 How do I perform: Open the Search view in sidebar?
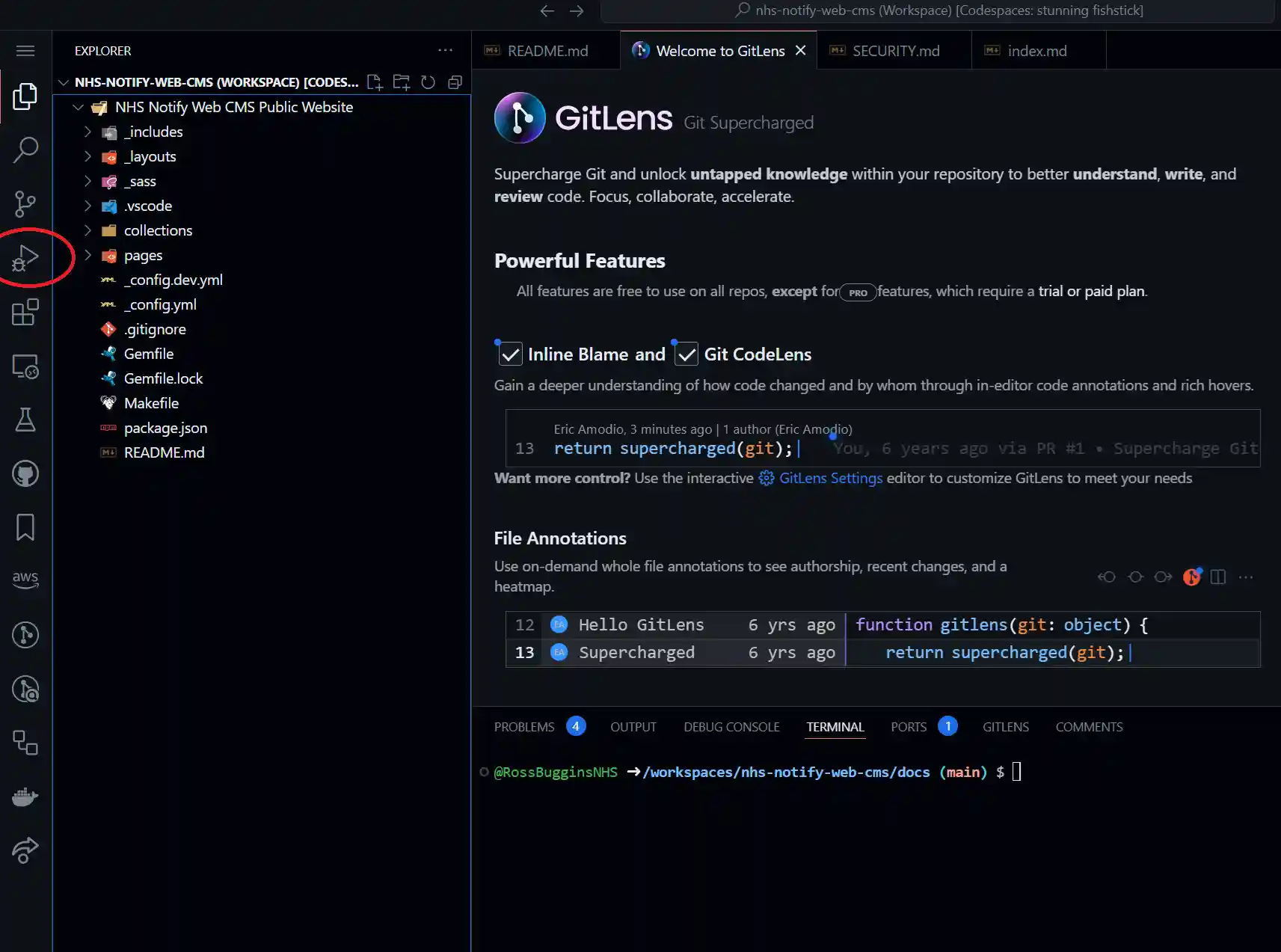(25, 150)
